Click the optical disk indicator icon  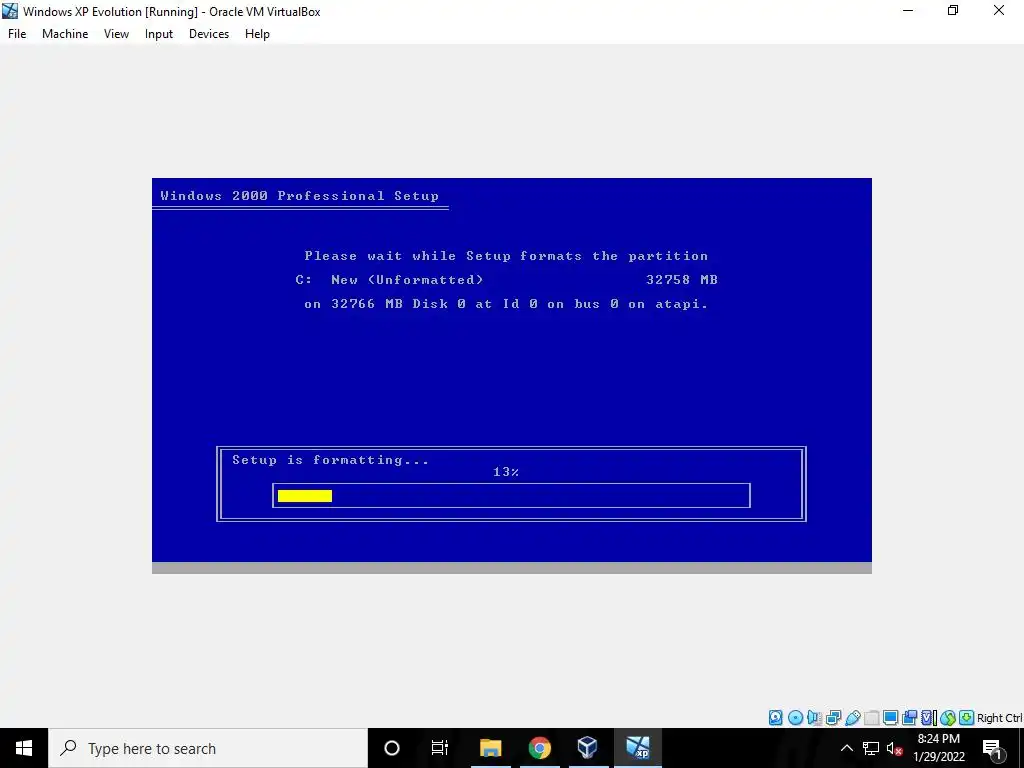tap(795, 718)
